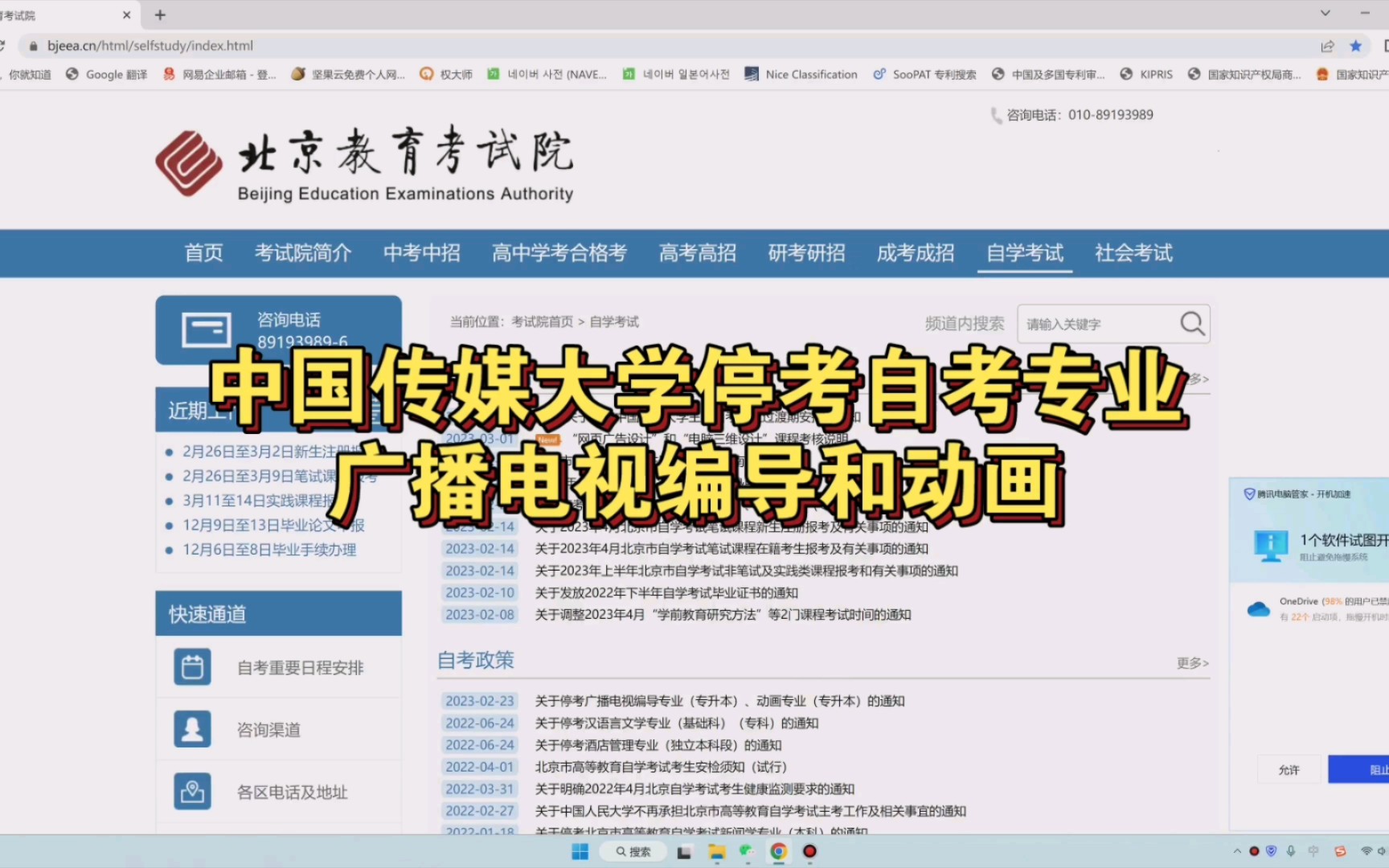Viewport: 1389px width, 868px height.
Task: Open the 坚果云免费个人网 bookmark
Action: [348, 74]
